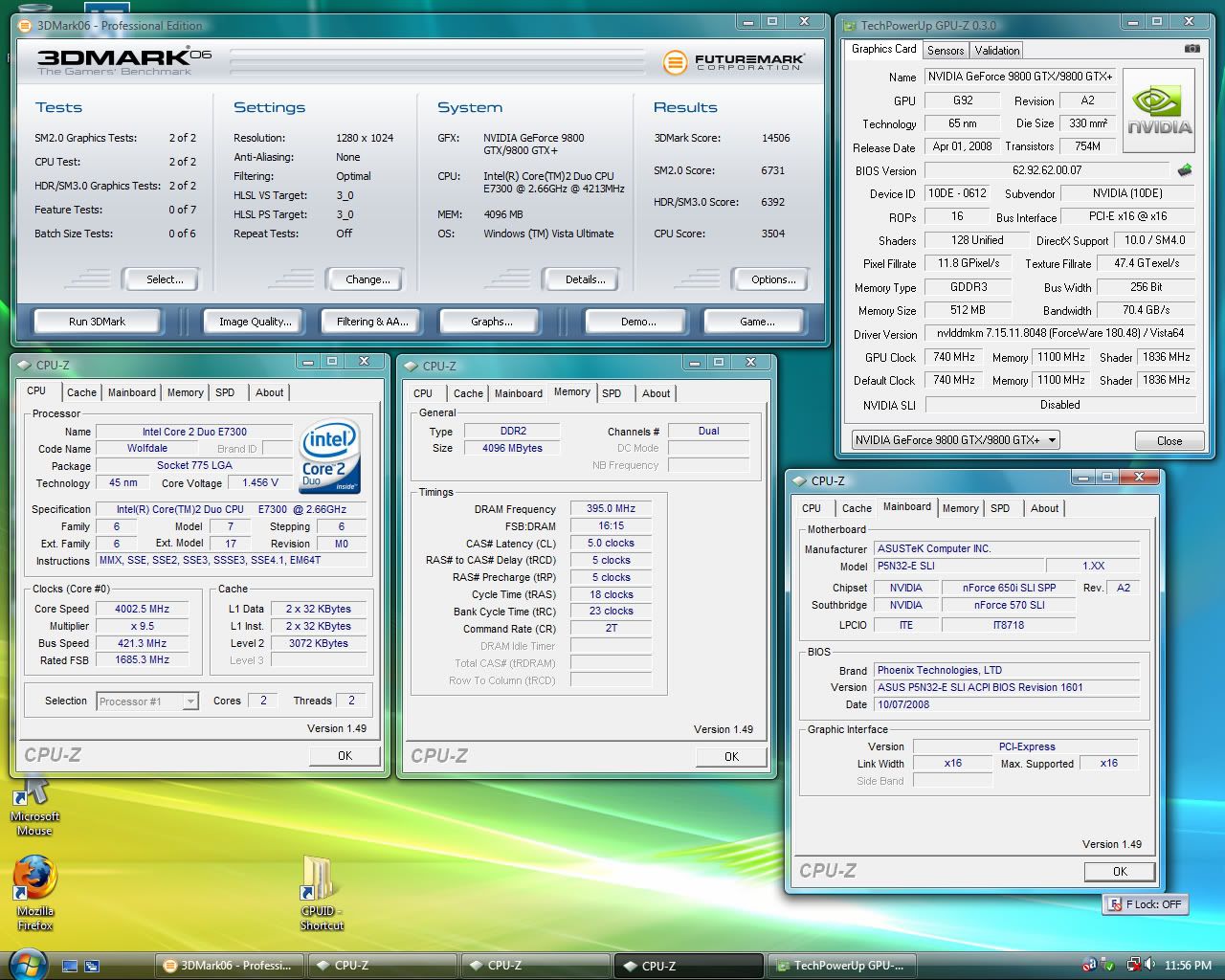
Task: Click the Show Desktop quick launch icon
Action: coord(70,966)
